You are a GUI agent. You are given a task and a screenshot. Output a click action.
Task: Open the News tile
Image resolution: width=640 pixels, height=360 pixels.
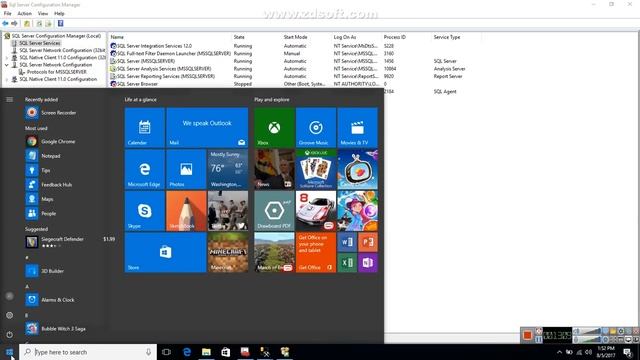coord(274,169)
